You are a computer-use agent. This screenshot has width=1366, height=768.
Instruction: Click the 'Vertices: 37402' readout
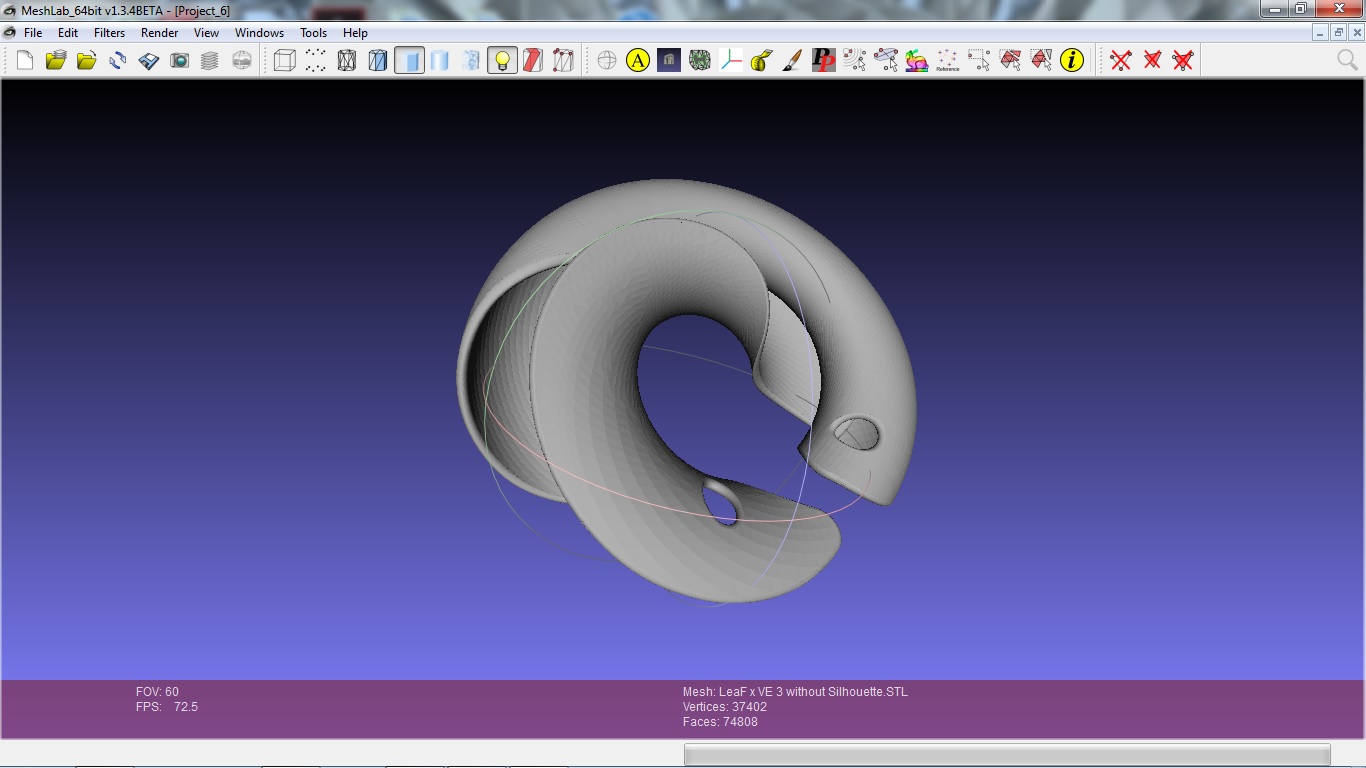pos(725,707)
